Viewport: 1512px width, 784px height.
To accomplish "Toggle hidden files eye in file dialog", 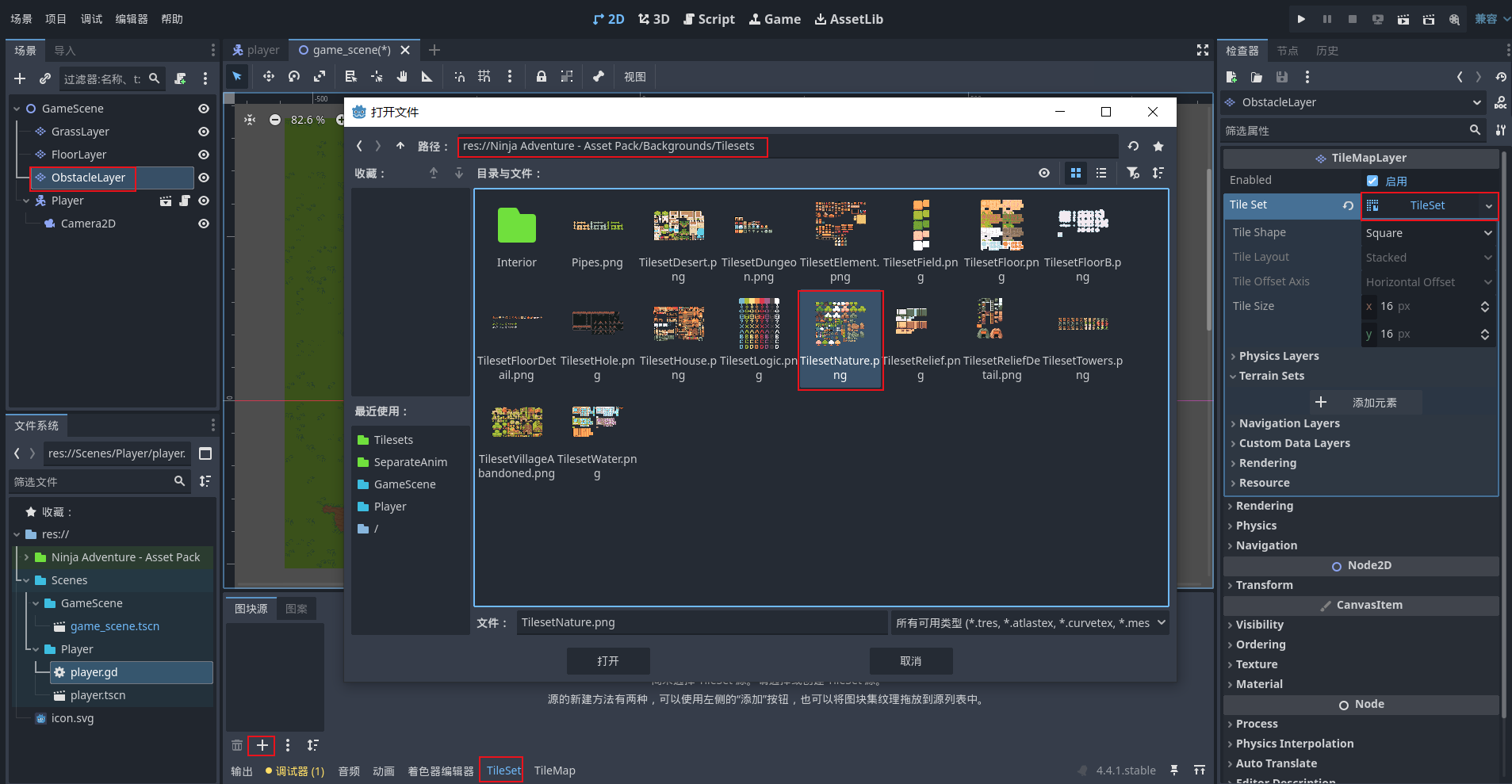I will point(1044,173).
